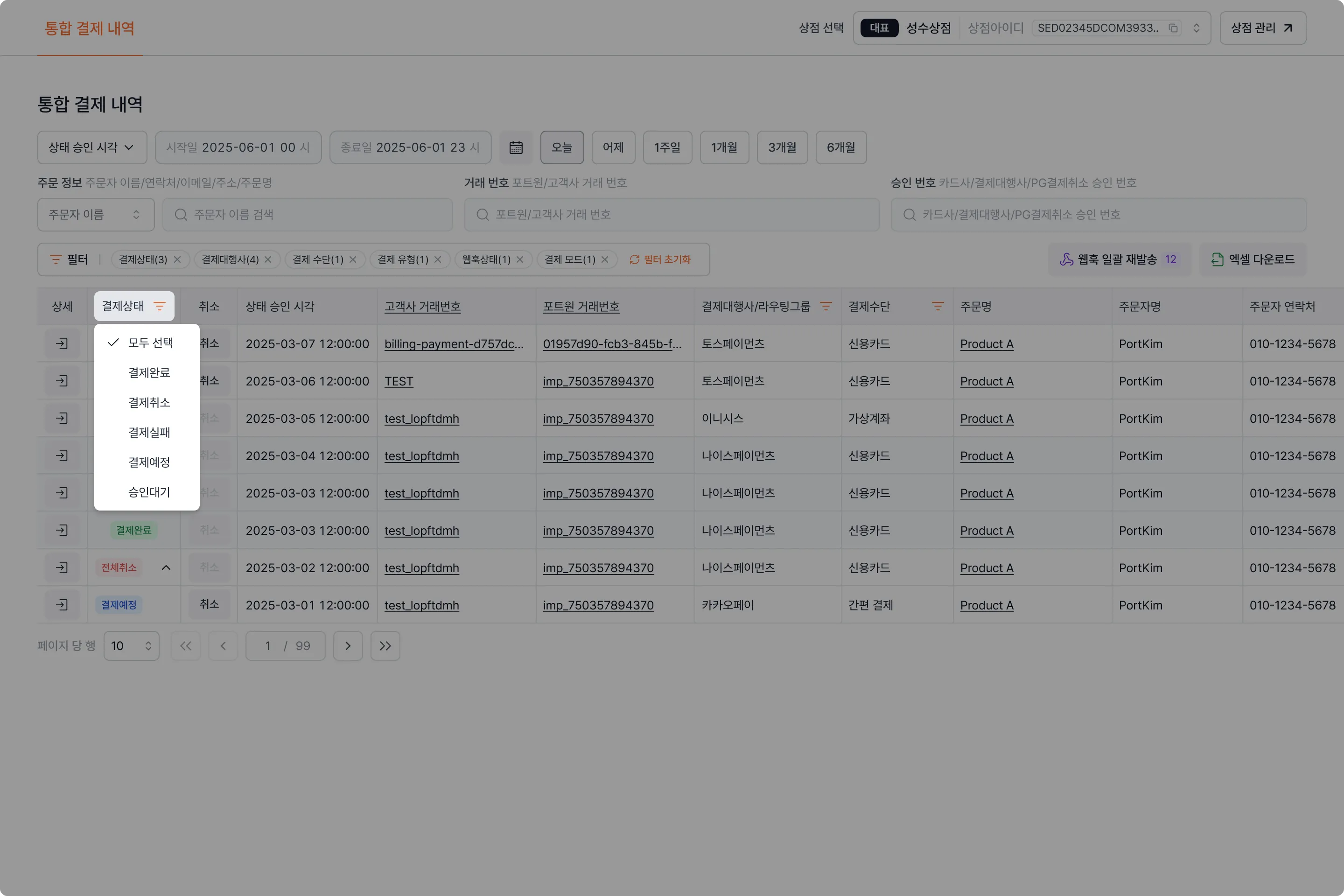This screenshot has width=1344, height=896.
Task: Go to last page with double-arrow
Action: [x=385, y=646]
